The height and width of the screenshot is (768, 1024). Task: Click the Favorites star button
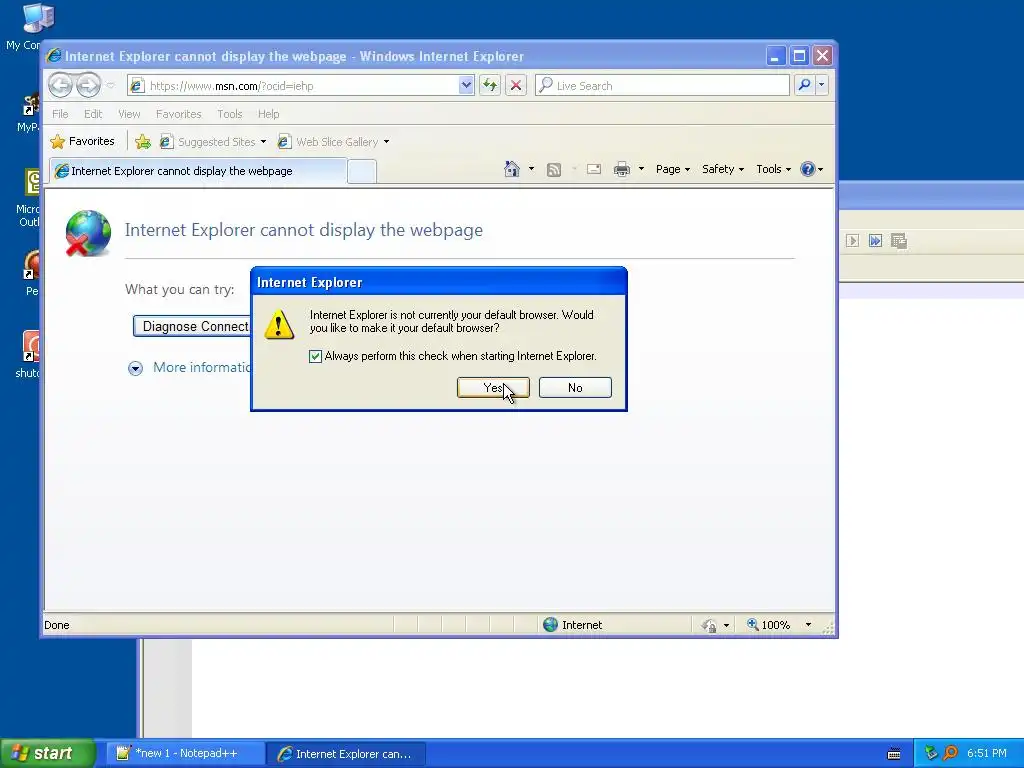point(82,141)
